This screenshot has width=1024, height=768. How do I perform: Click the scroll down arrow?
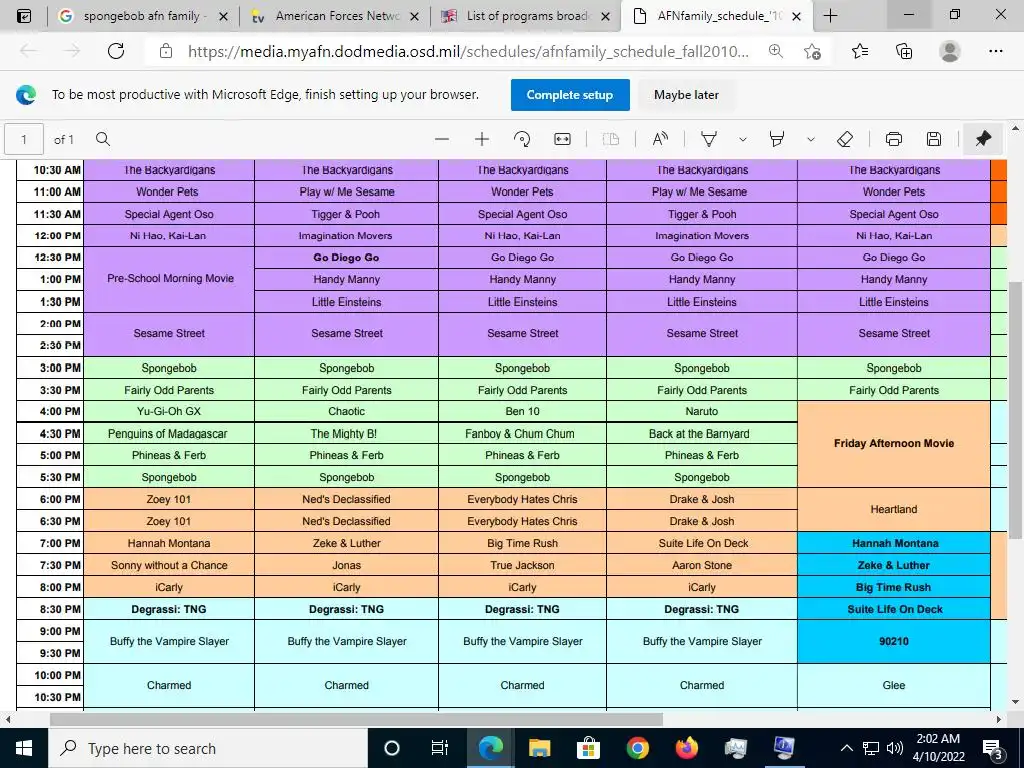pyautogui.click(x=1016, y=703)
